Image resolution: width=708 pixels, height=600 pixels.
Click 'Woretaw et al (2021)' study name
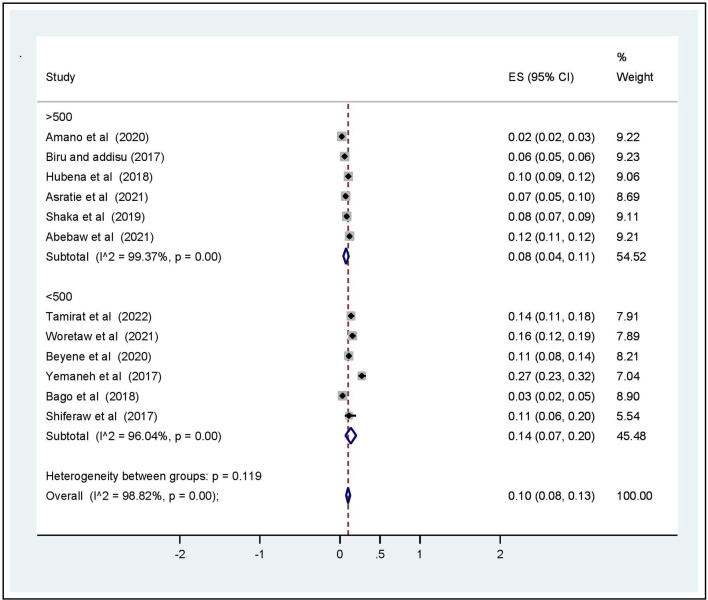102,336
